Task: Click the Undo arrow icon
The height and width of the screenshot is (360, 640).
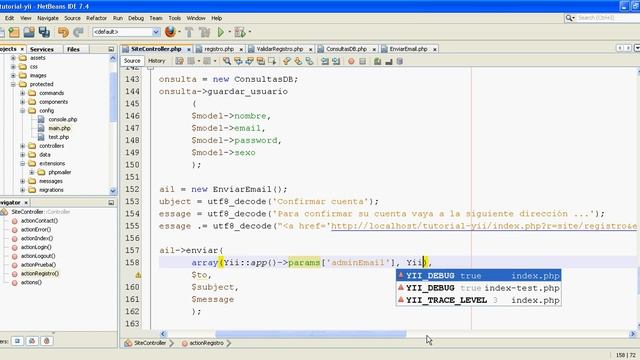Action: point(63,32)
